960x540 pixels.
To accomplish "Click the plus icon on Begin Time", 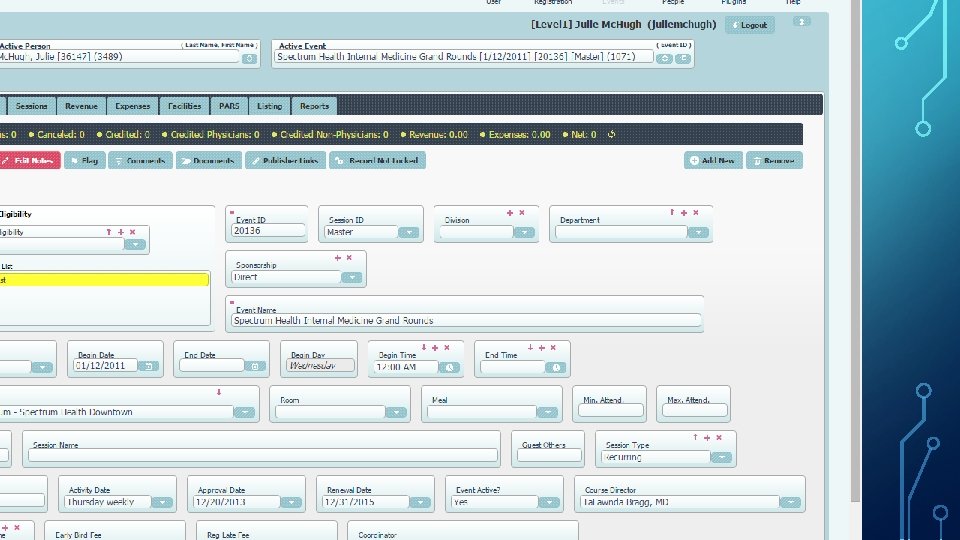I will pyautogui.click(x=435, y=347).
